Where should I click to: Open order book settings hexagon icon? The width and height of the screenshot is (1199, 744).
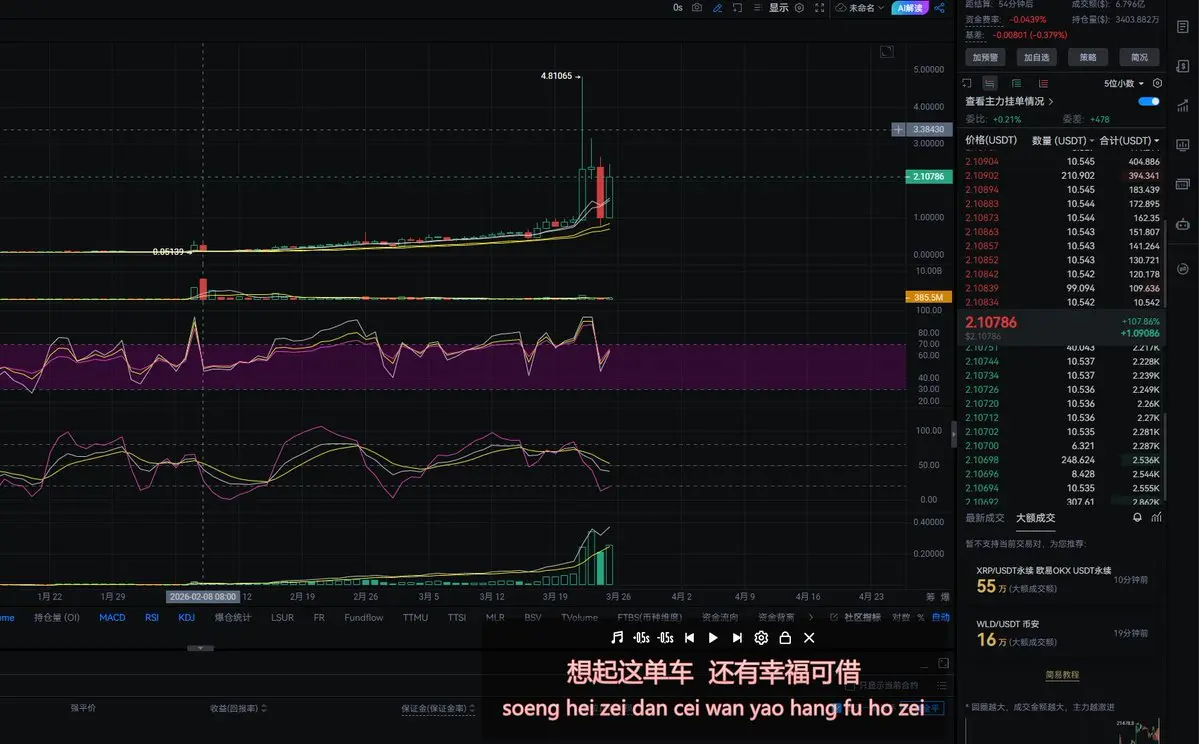(1157, 83)
